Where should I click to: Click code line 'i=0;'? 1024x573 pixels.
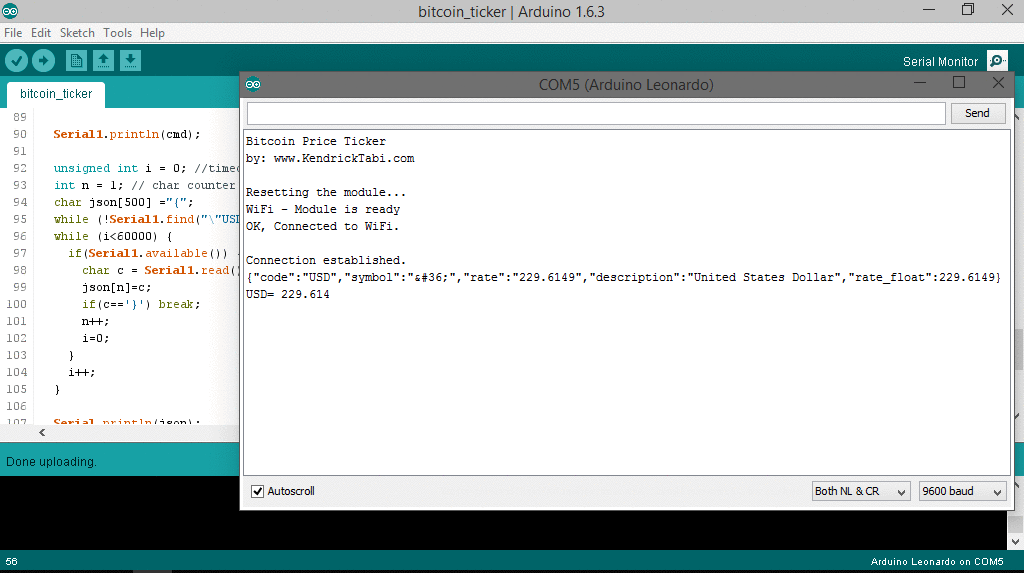click(x=95, y=338)
